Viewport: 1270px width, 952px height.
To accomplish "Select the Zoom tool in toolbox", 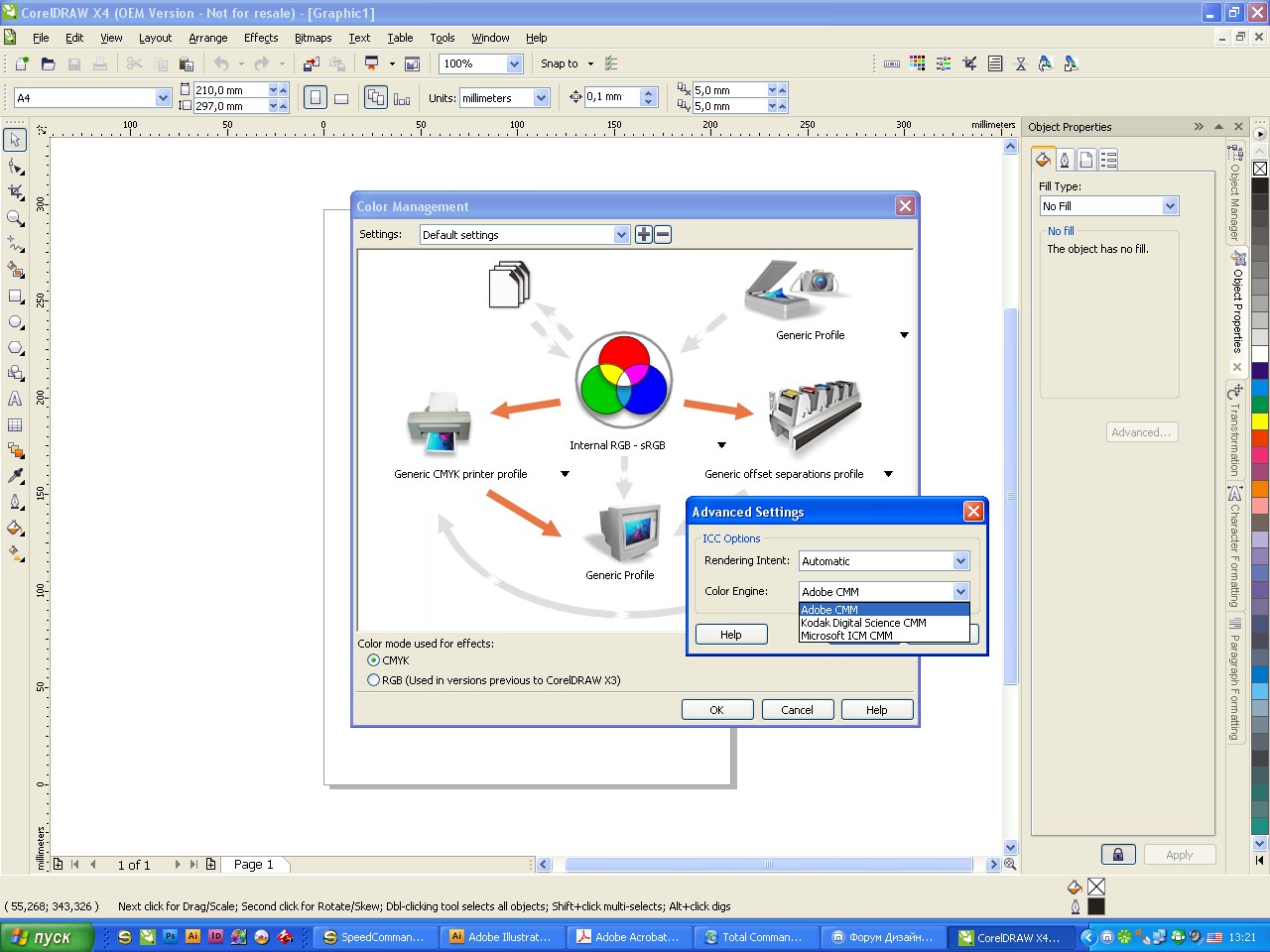I will click(x=15, y=217).
